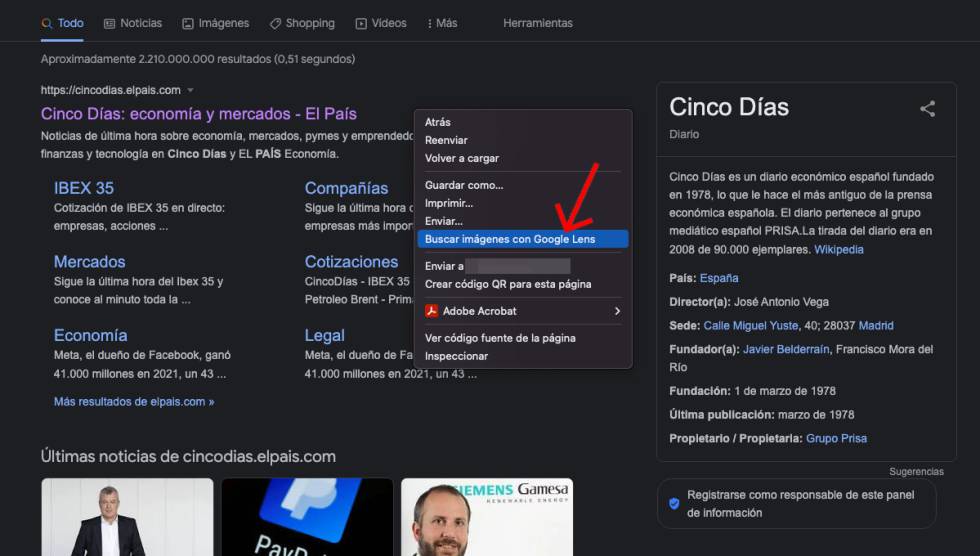Open the Siemens Gamesa news thumbnail

(487, 517)
